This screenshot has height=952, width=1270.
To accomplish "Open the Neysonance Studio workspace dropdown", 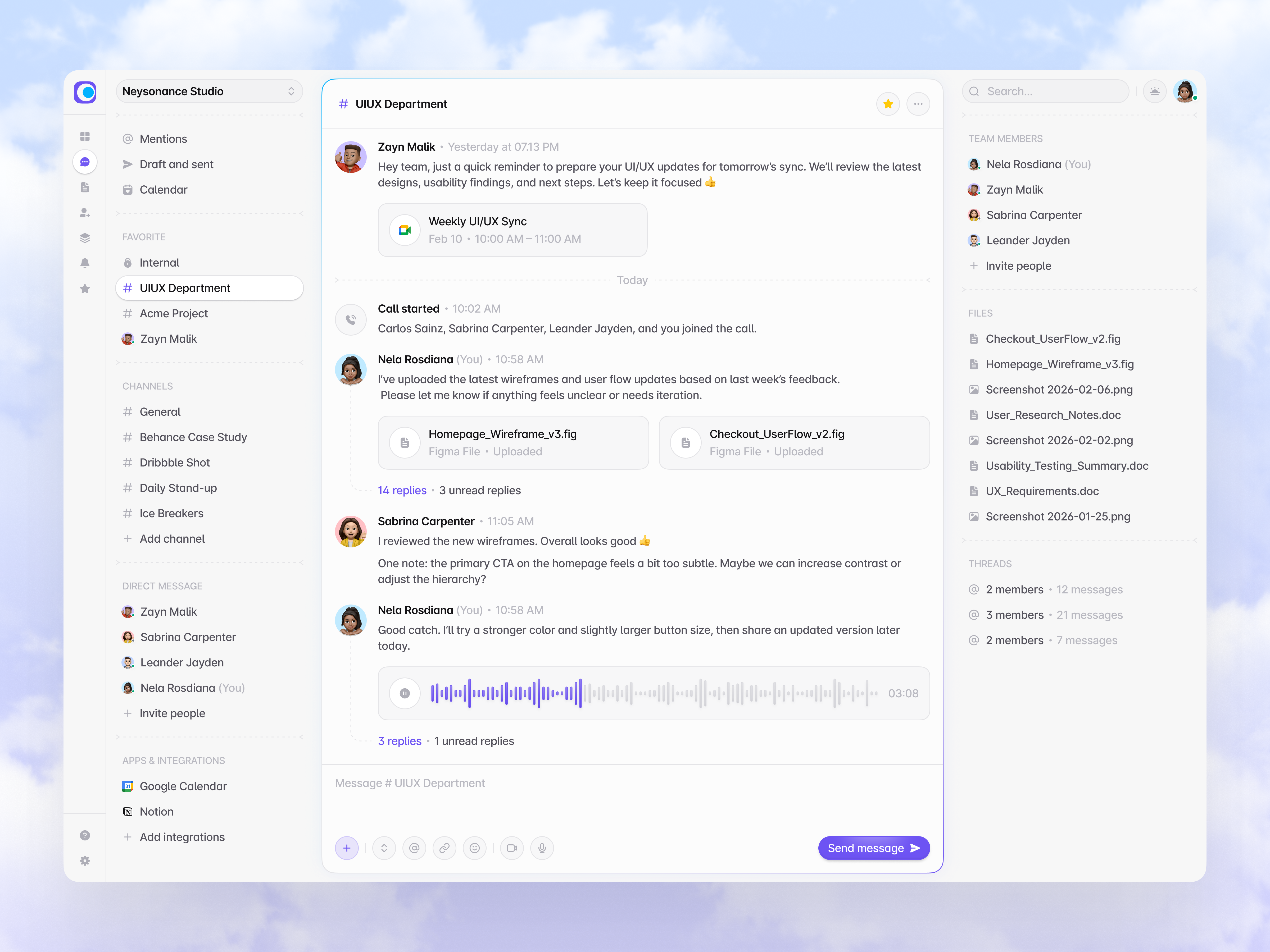I will [x=210, y=91].
